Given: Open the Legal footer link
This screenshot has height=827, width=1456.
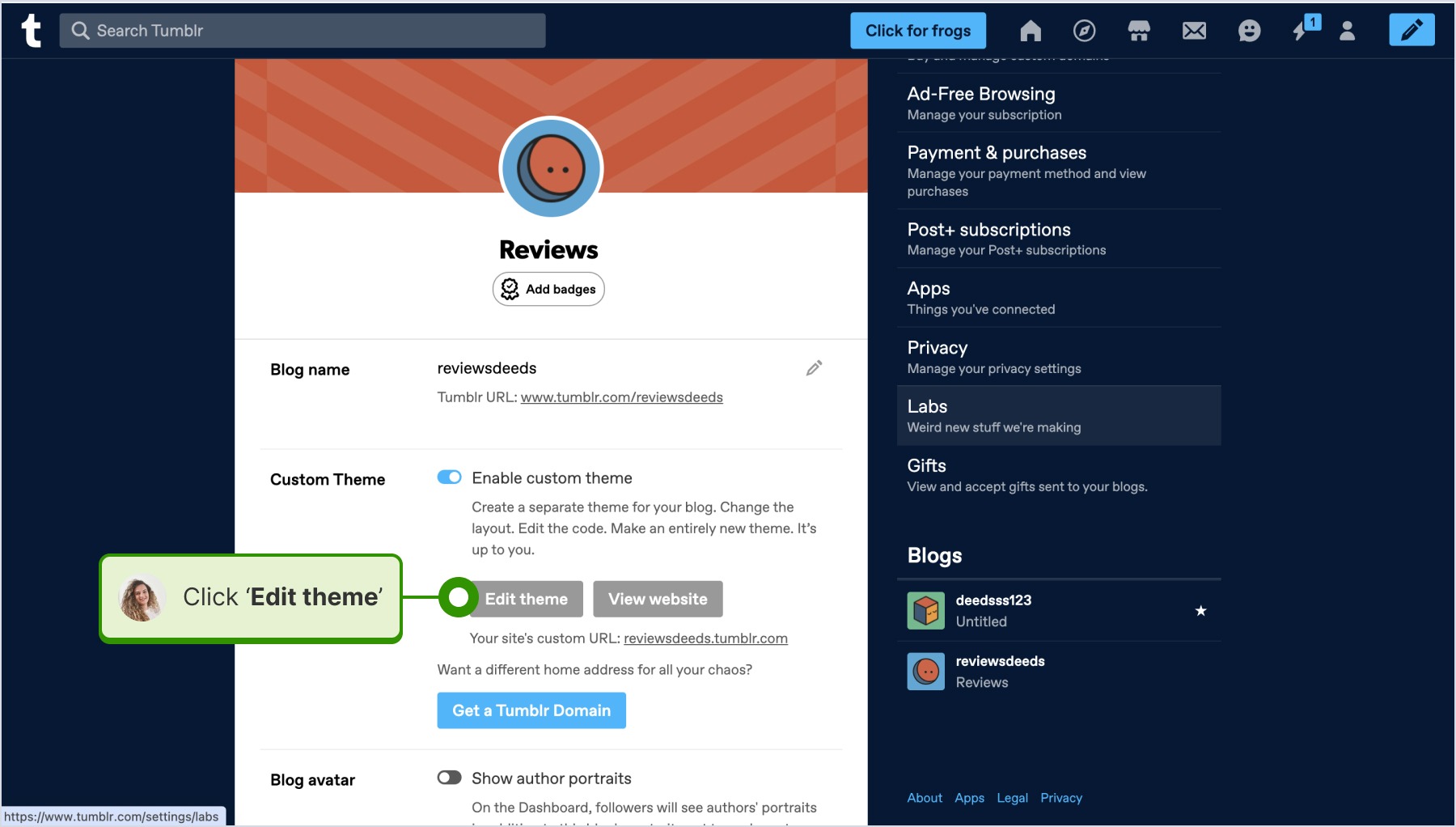Looking at the screenshot, I should (x=1012, y=798).
